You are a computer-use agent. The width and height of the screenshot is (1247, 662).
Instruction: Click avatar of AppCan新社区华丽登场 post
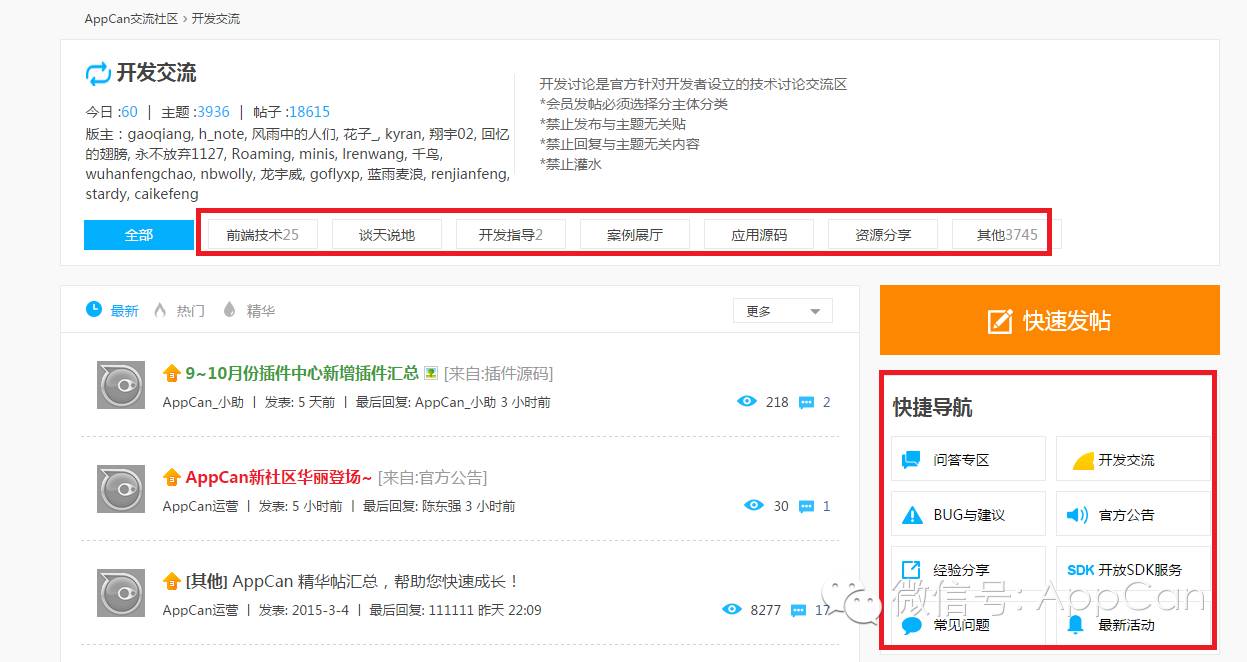(121, 489)
